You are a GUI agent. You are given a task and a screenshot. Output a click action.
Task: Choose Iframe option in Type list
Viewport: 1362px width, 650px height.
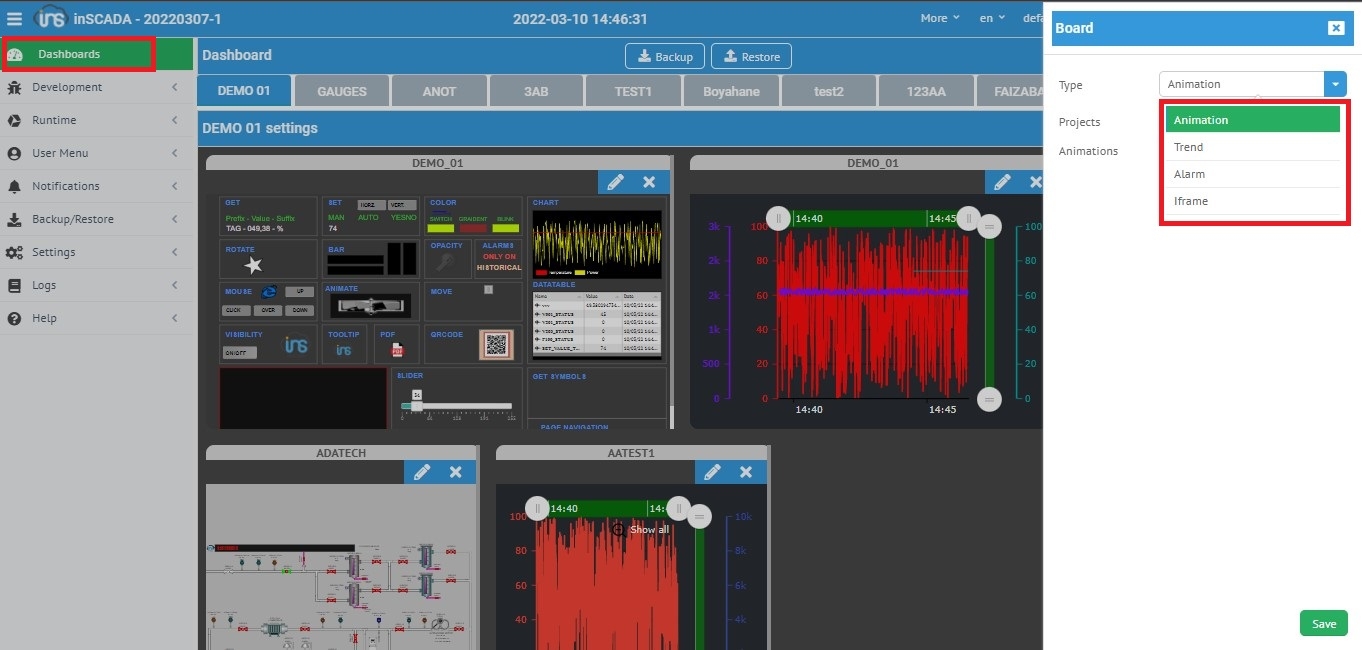(x=1190, y=201)
